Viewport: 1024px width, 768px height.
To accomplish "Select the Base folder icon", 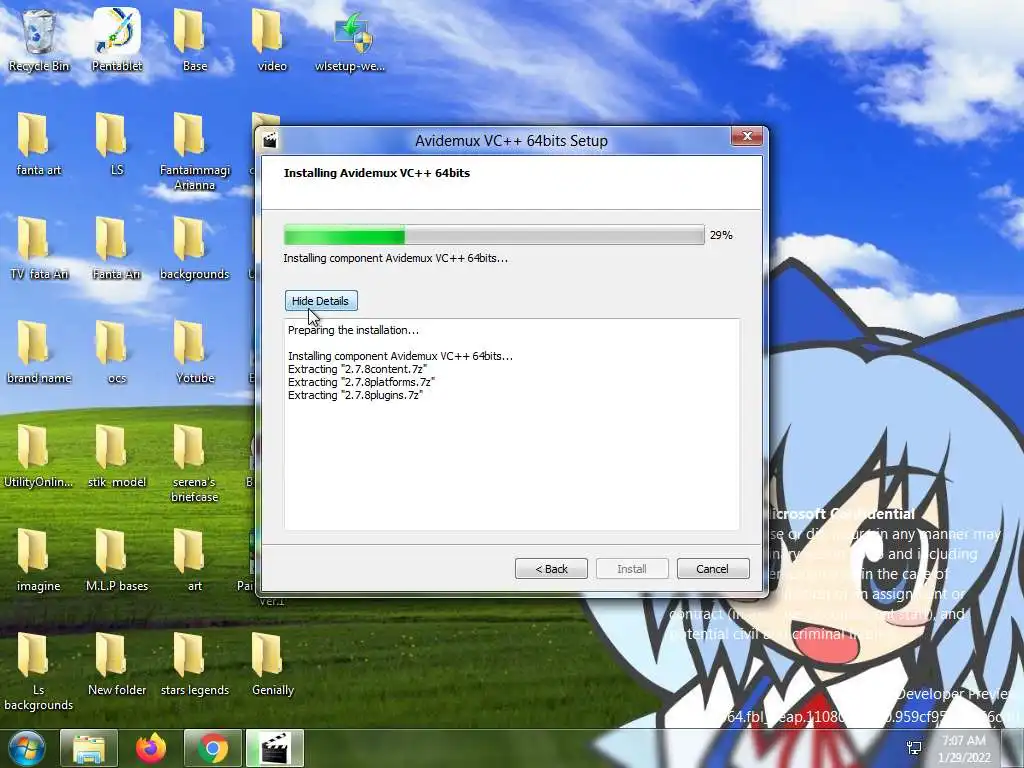I will (195, 39).
